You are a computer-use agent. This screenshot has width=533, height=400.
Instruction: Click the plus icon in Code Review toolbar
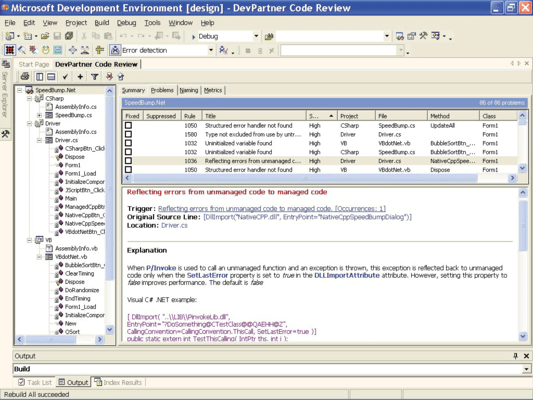[80, 77]
